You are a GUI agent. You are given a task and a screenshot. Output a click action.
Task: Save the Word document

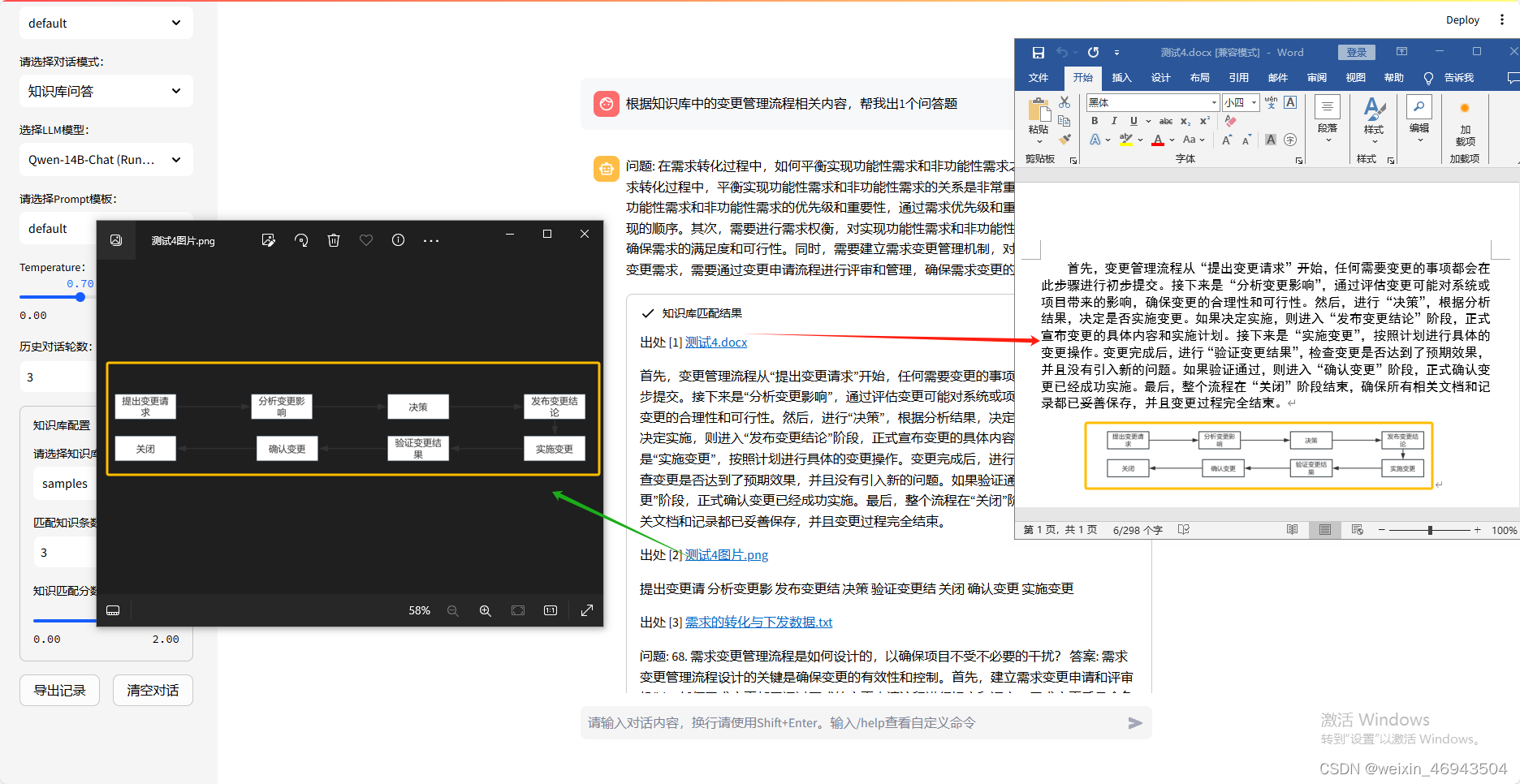pyautogui.click(x=1038, y=53)
